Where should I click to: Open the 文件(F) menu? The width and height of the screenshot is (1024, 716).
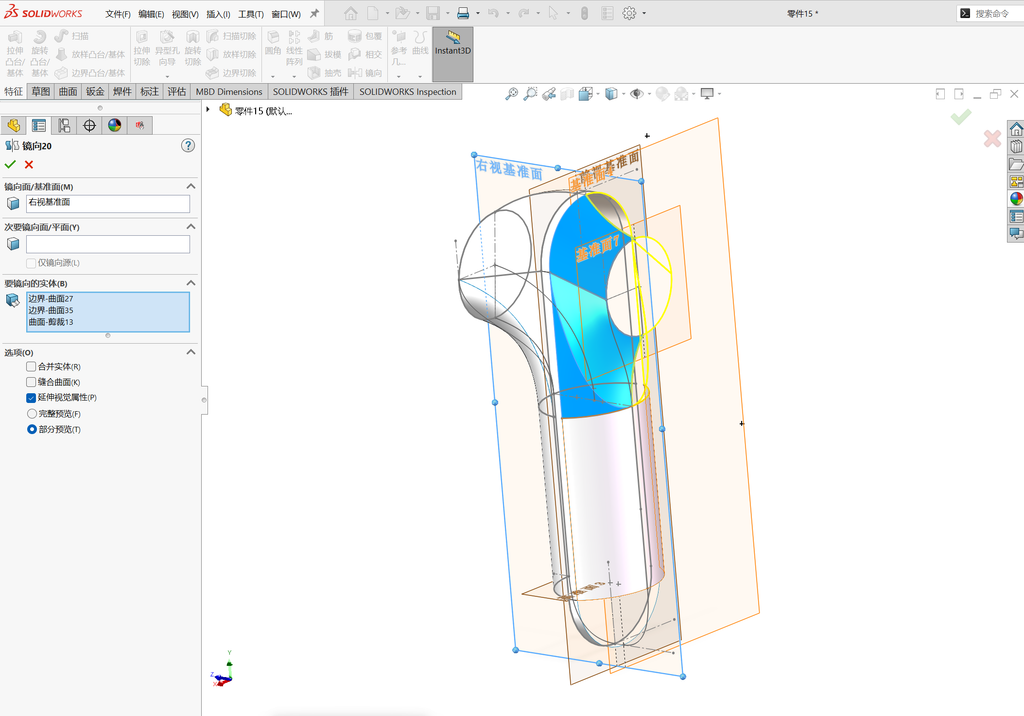[118, 14]
